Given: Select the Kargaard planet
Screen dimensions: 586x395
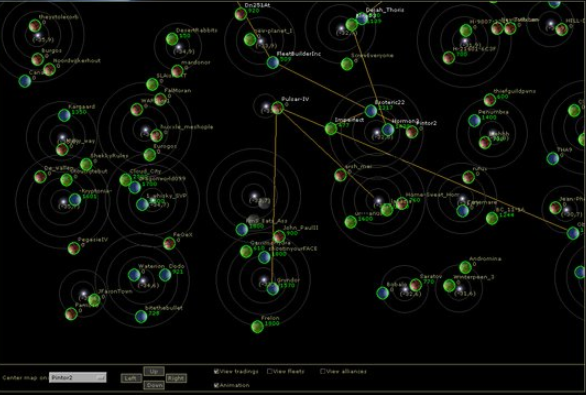Looking at the screenshot, I should [64, 115].
